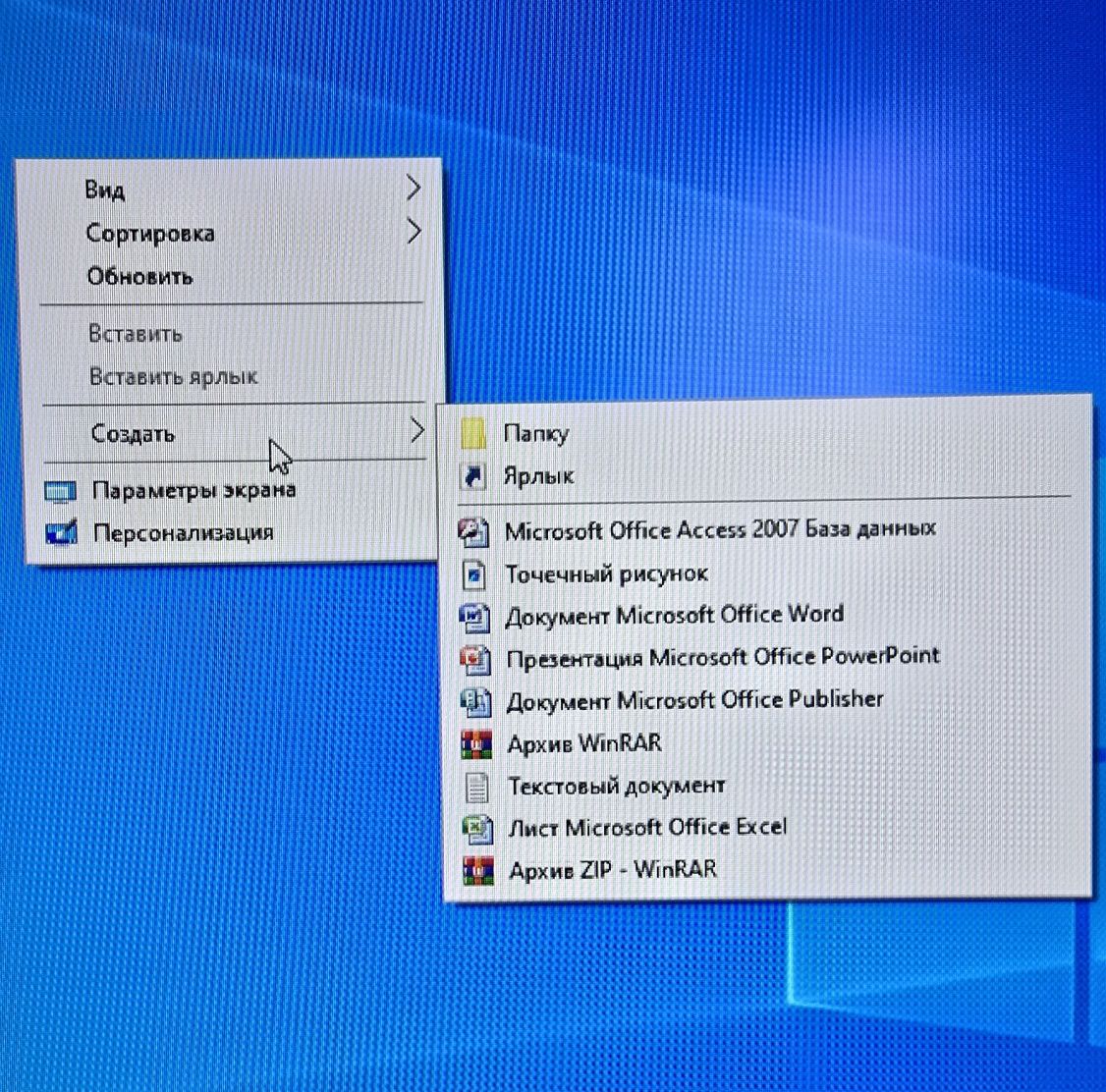Click the personalization icon beside Персонализация
The height and width of the screenshot is (1092, 1106).
point(61,533)
